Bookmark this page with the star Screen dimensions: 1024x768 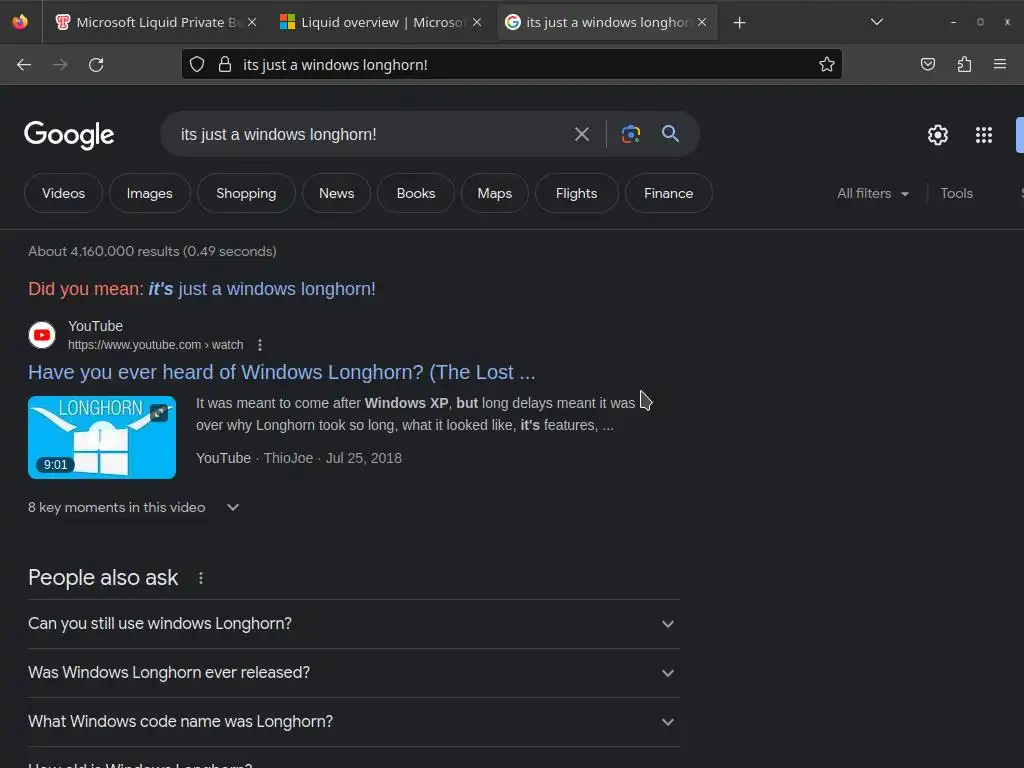point(827,64)
